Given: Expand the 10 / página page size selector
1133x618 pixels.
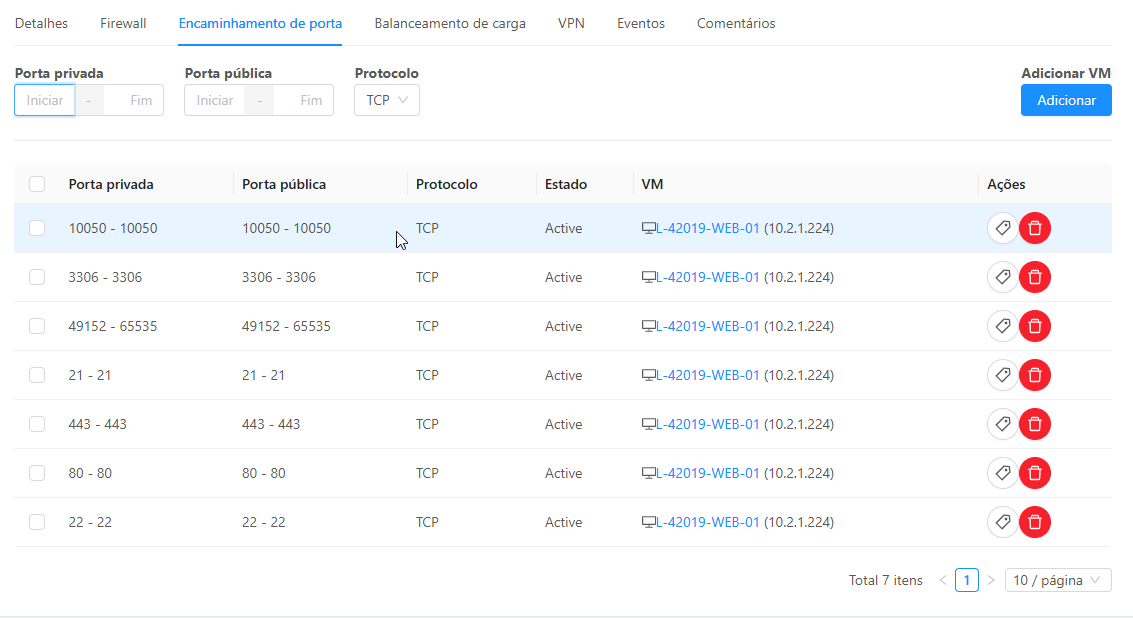Looking at the screenshot, I should 1057,580.
